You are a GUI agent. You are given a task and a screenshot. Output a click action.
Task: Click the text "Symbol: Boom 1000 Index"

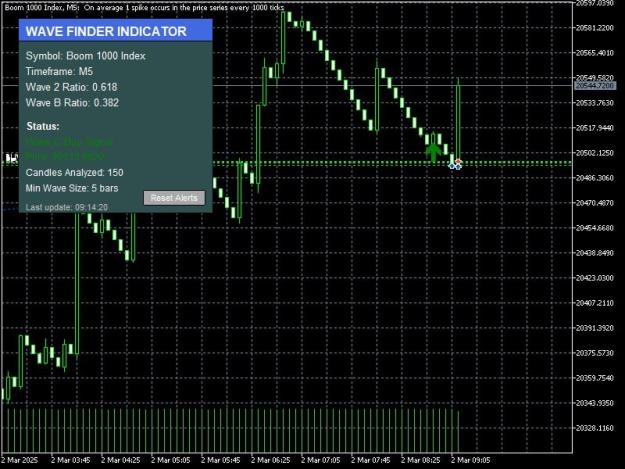point(86,56)
